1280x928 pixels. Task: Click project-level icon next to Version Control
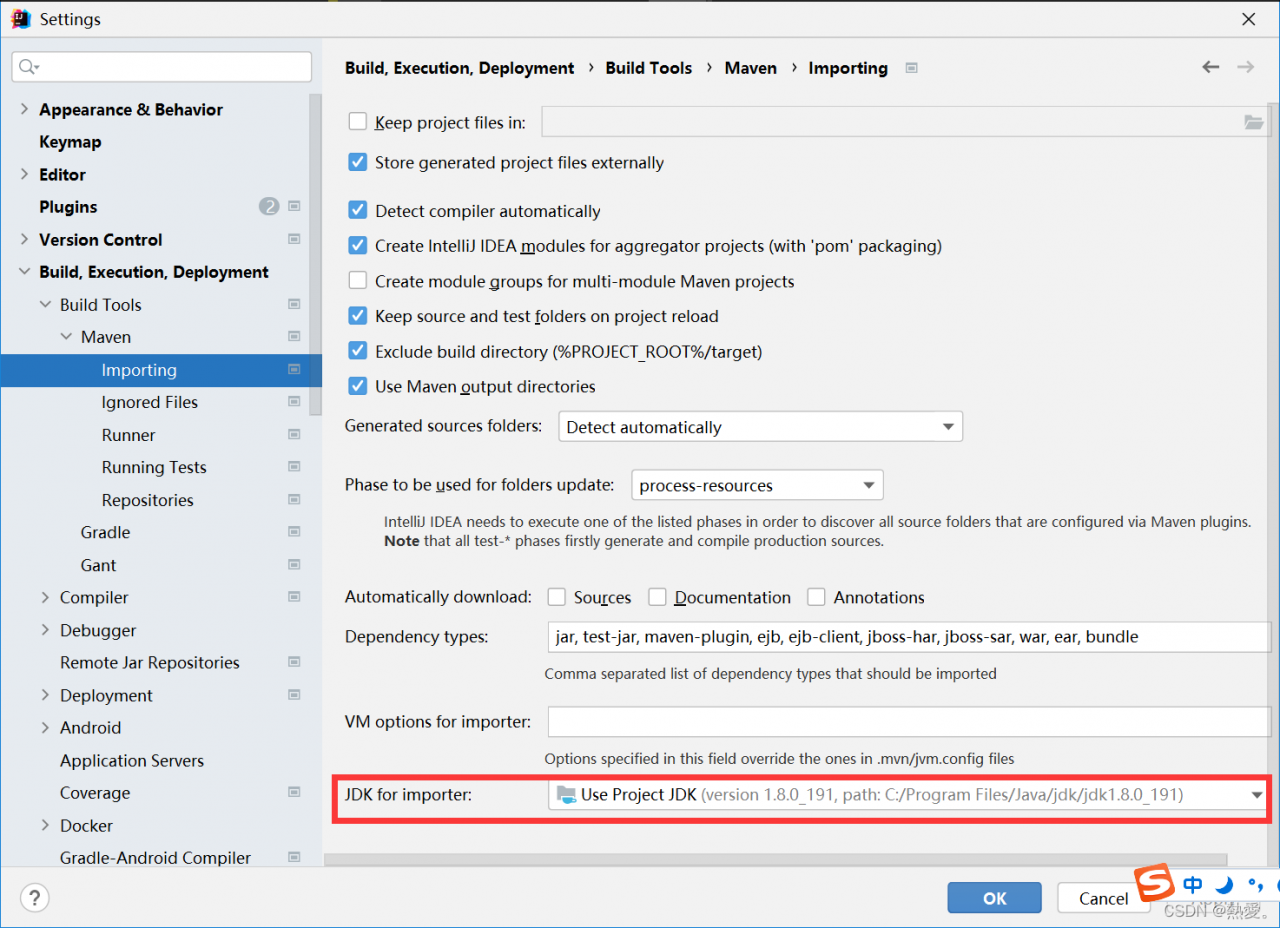[x=294, y=239]
